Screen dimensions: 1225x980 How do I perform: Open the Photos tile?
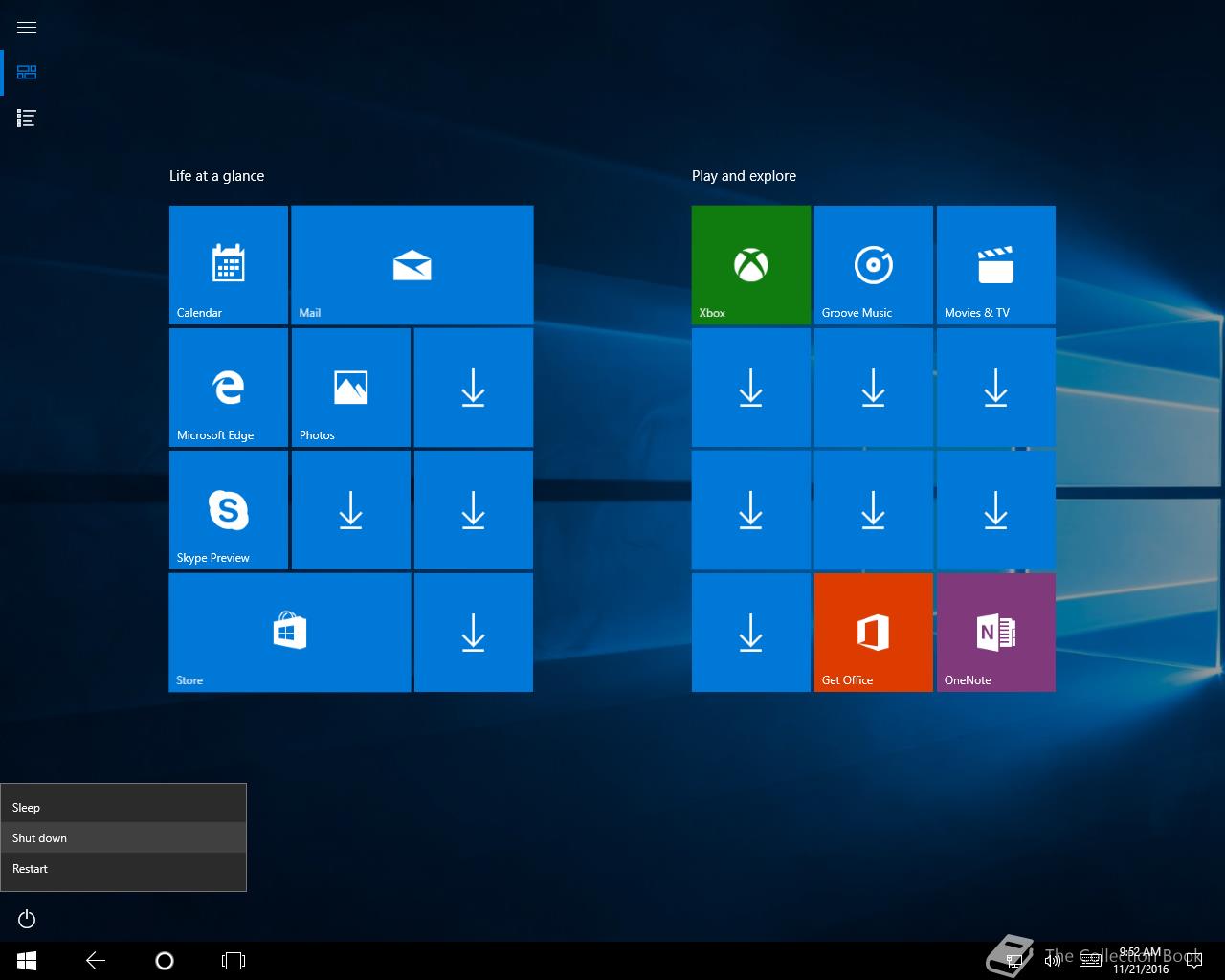pos(351,388)
